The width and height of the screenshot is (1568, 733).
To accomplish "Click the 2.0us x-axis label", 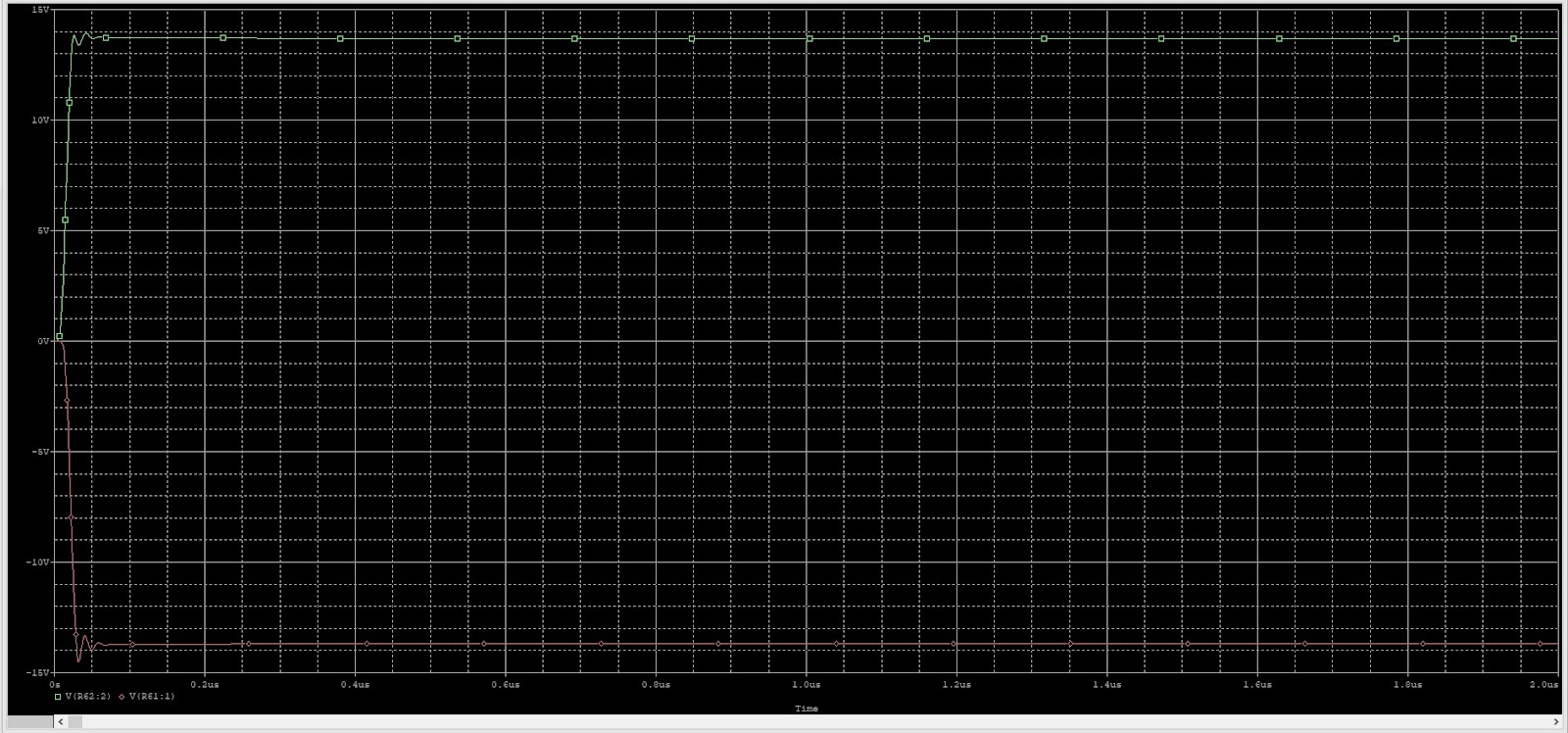I will pos(1543,684).
